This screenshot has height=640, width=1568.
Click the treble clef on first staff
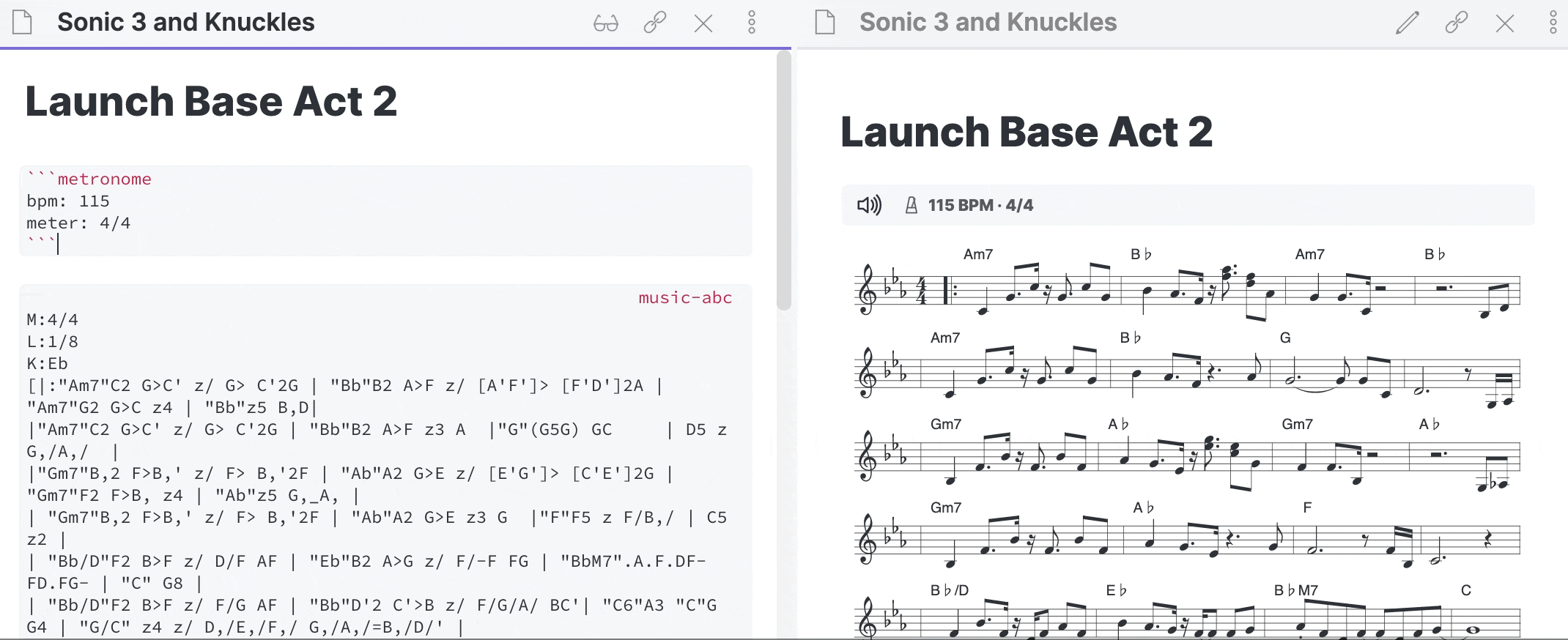(x=867, y=290)
